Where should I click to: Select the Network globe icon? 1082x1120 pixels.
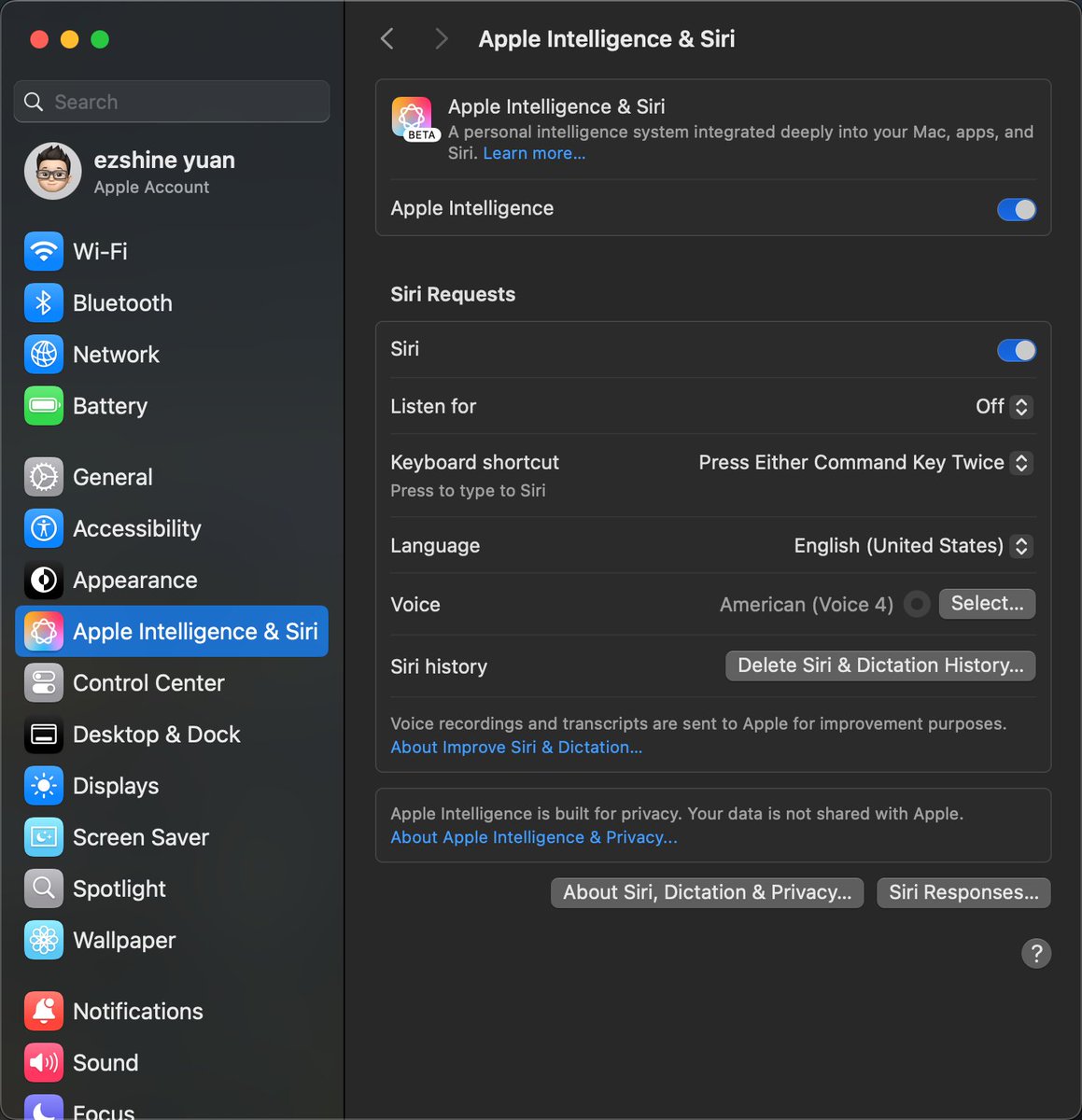44,354
